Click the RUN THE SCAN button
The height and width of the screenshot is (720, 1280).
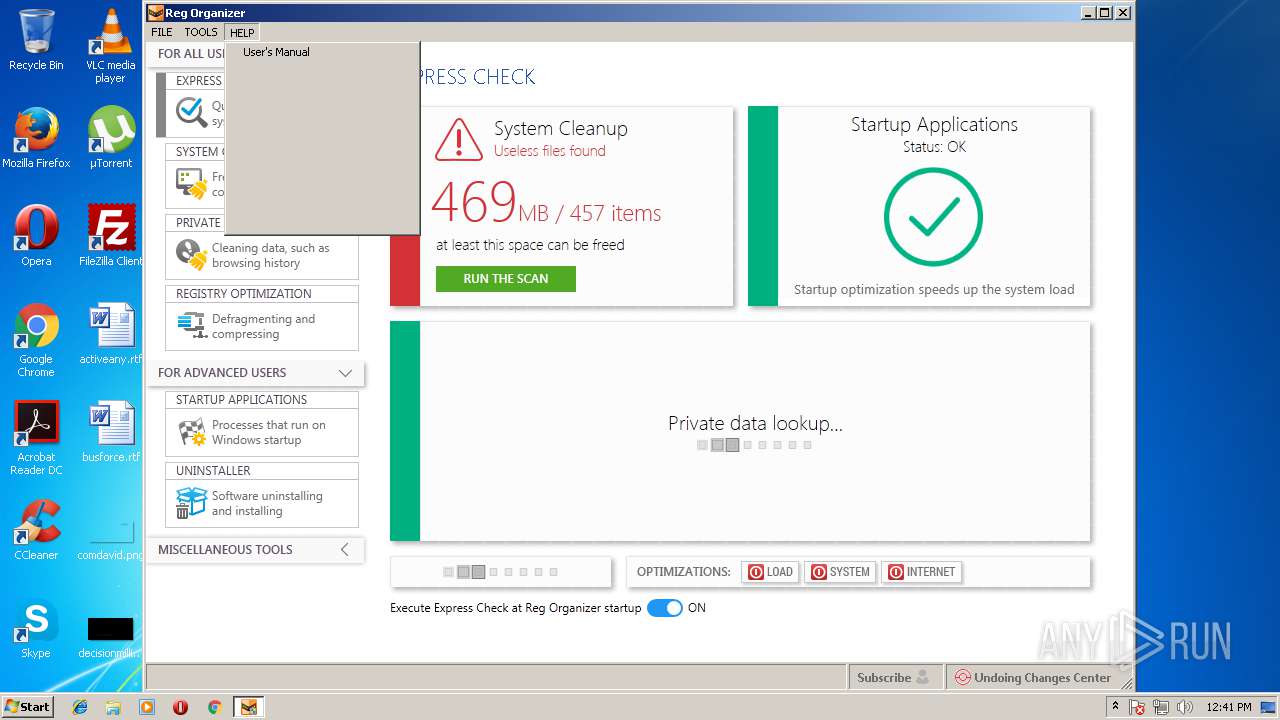506,279
